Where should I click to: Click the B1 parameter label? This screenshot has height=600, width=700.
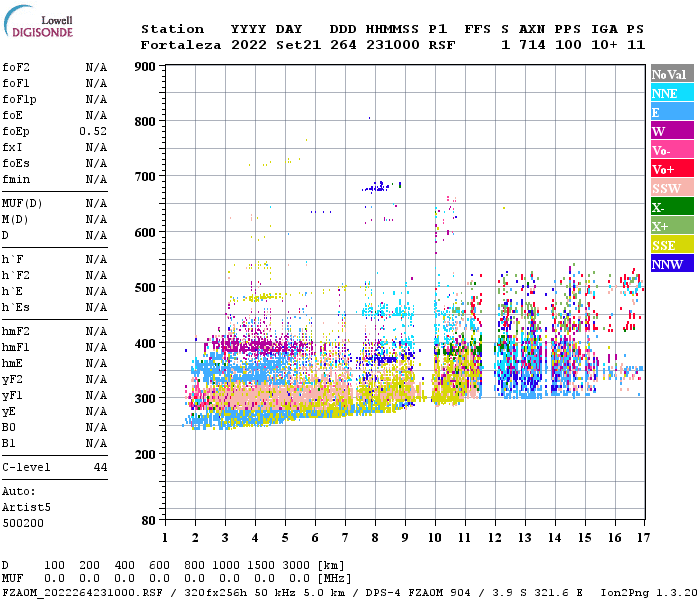(8, 444)
